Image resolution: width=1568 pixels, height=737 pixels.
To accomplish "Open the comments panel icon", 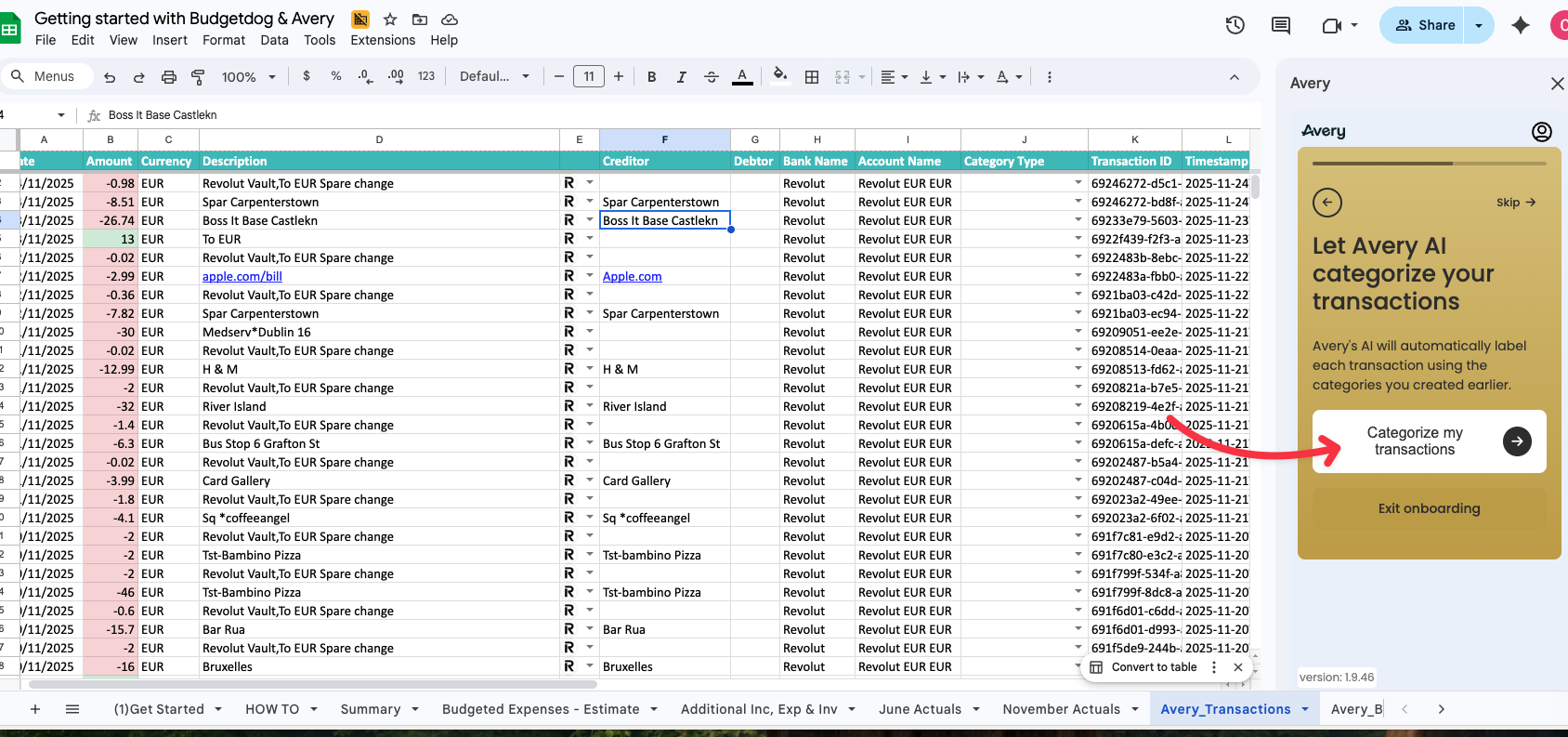I will tap(1281, 26).
